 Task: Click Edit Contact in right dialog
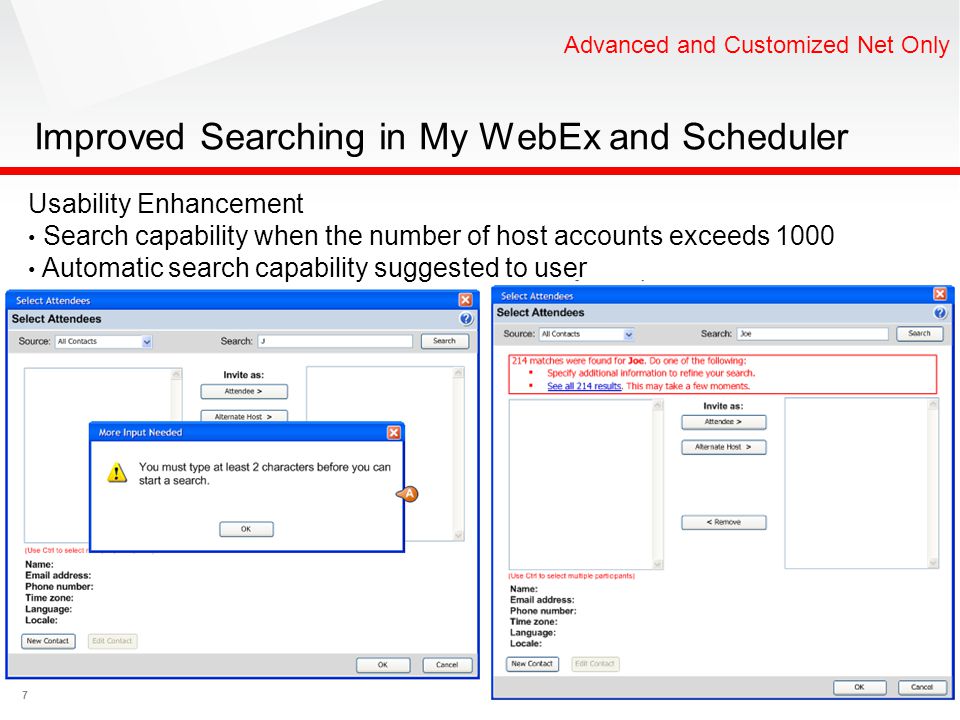(595, 664)
